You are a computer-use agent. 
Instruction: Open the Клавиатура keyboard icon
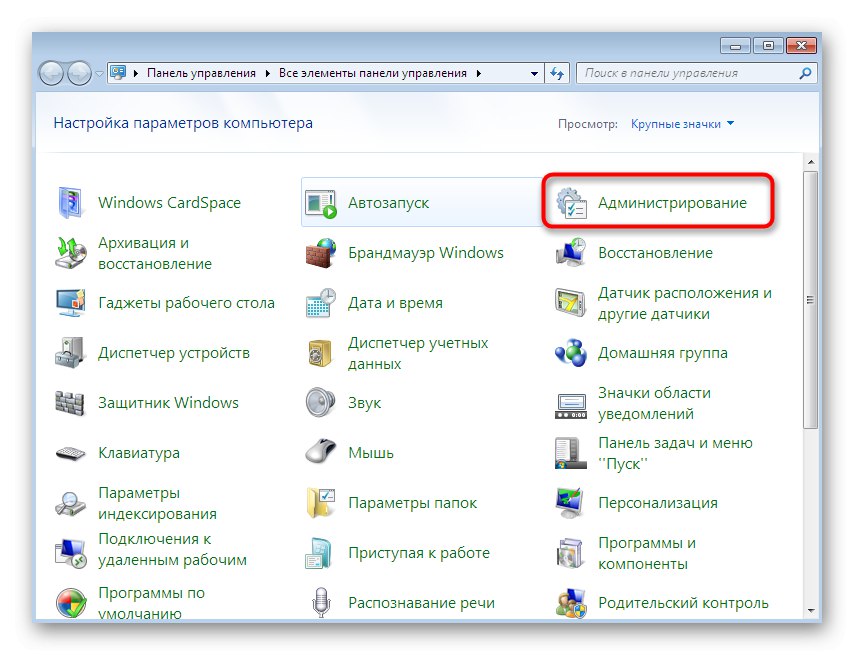[x=71, y=453]
